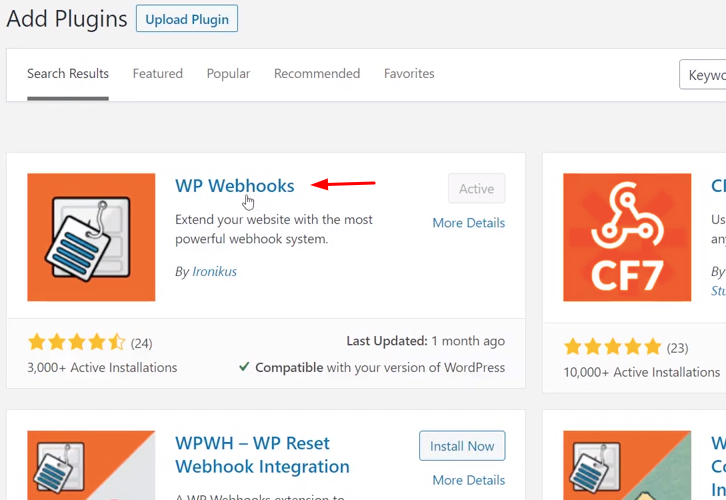Open the Keyword search type dropdown
726x500 pixels.
point(702,75)
